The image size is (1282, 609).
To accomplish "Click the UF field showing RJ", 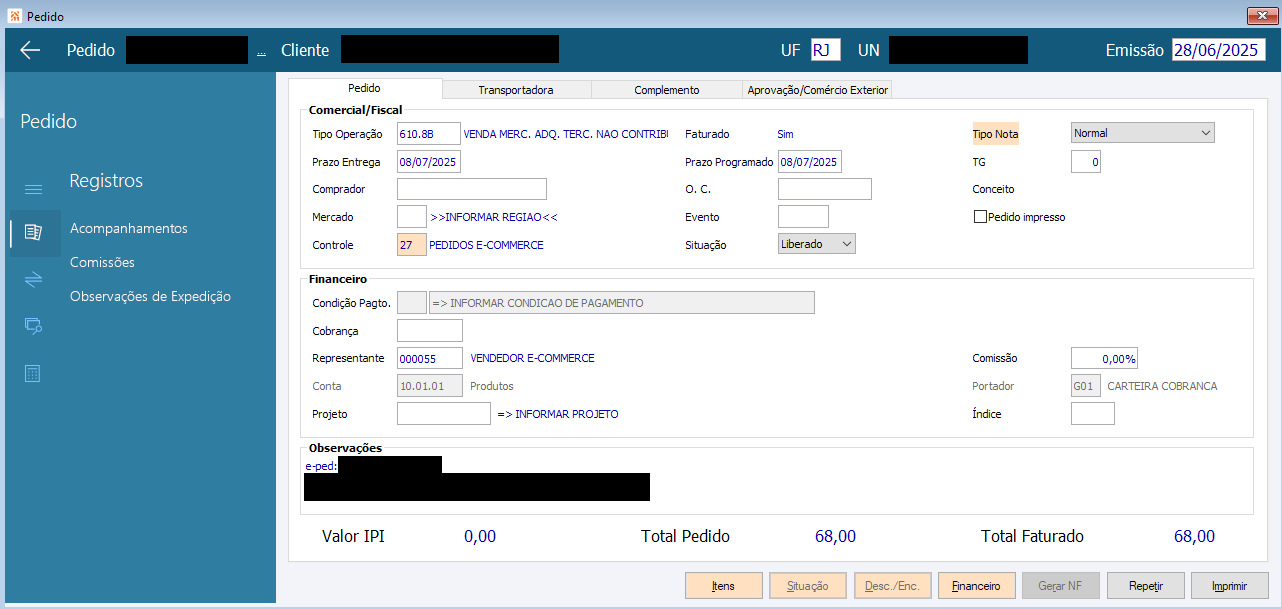I will [x=826, y=50].
